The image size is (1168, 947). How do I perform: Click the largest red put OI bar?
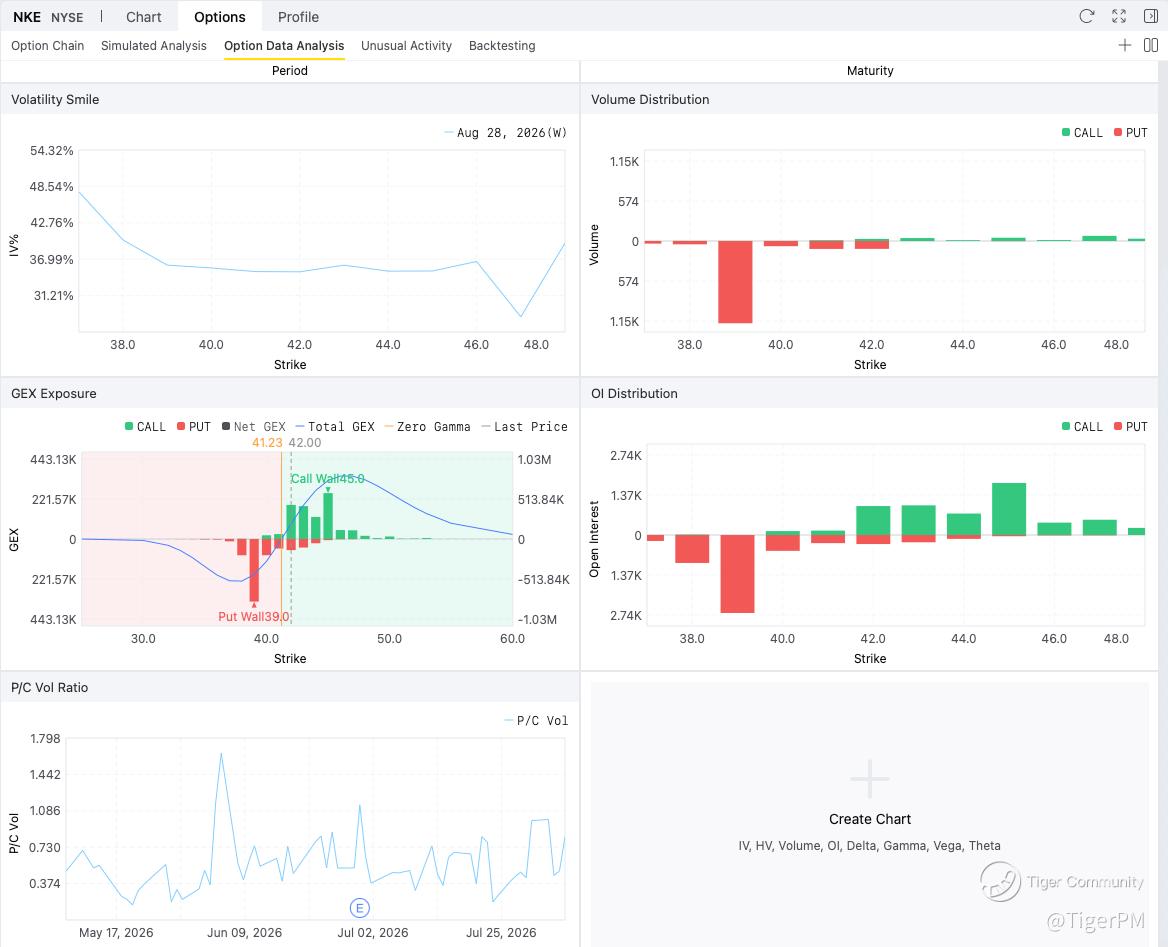click(x=737, y=574)
